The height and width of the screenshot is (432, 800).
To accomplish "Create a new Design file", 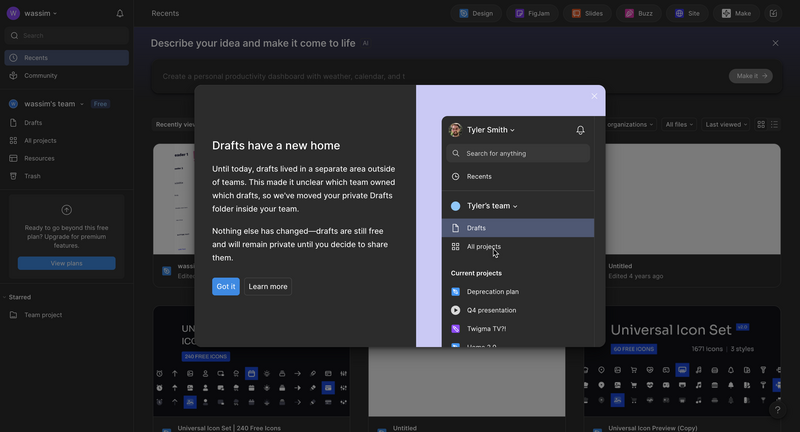I will click(476, 13).
